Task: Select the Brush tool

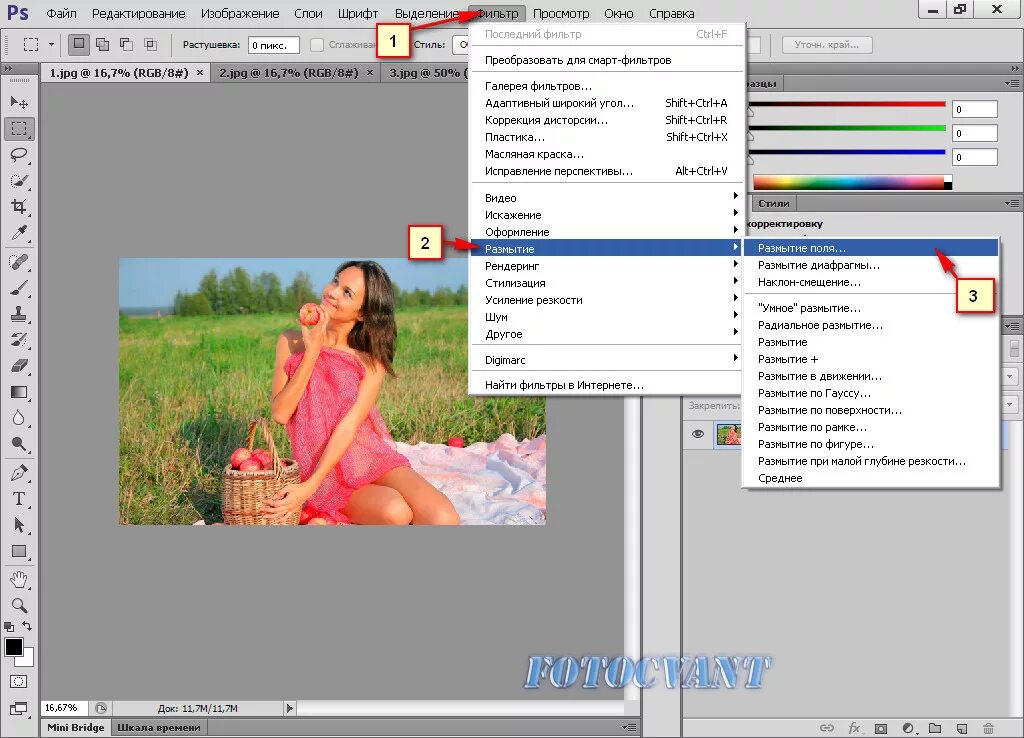Action: click(x=19, y=288)
